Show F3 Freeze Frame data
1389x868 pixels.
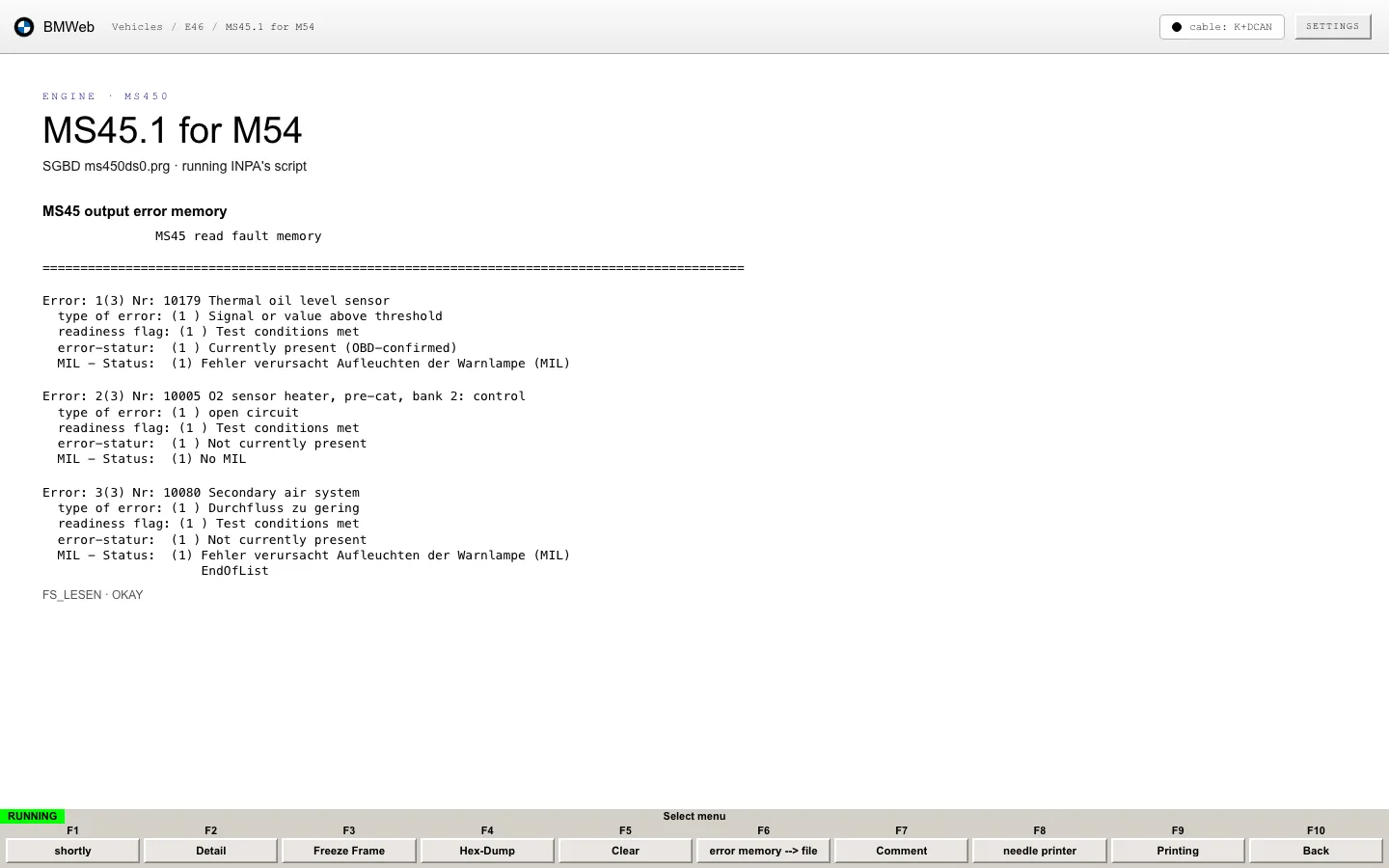pos(349,851)
